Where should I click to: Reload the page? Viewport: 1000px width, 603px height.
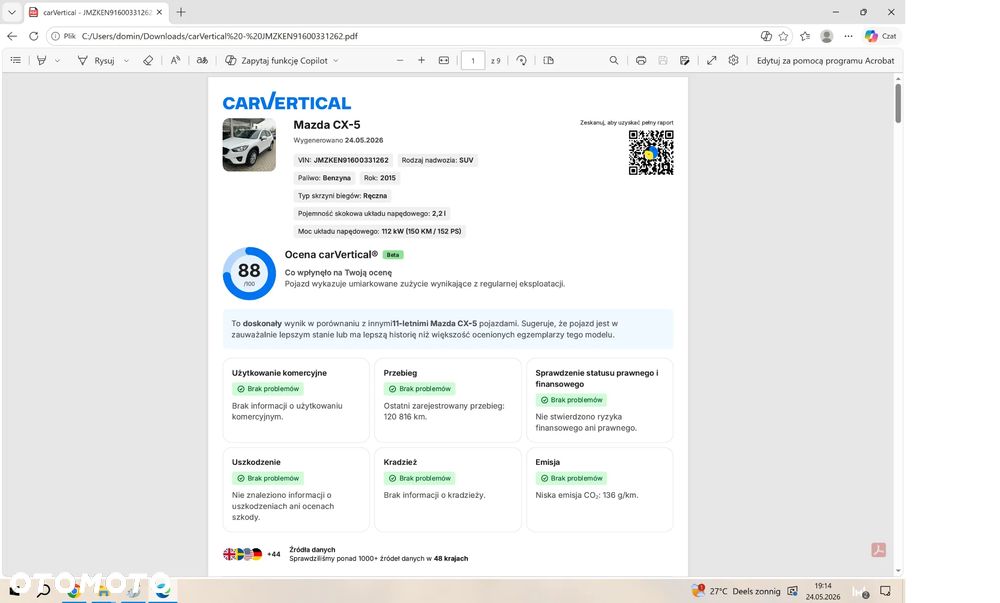tap(34, 36)
